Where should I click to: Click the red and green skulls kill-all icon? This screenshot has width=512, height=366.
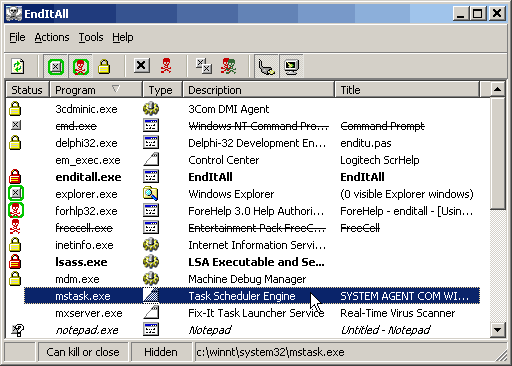pos(229,66)
